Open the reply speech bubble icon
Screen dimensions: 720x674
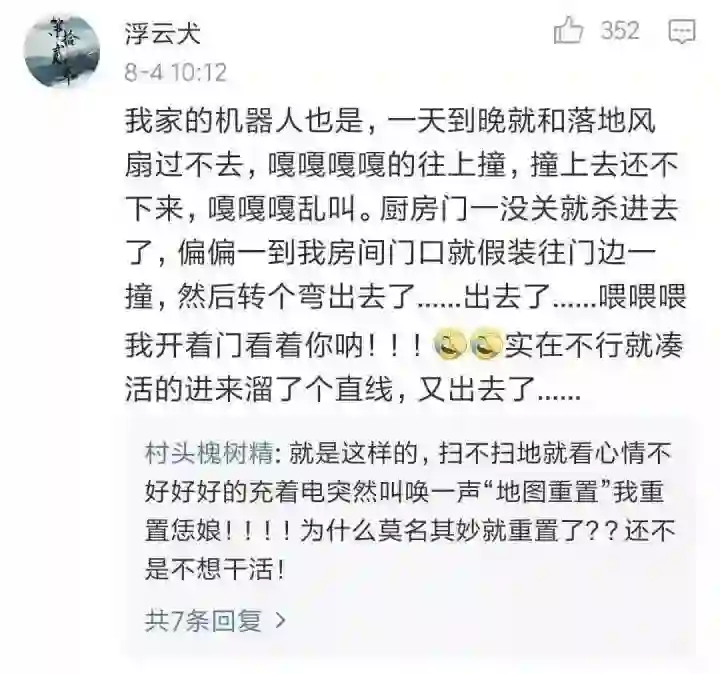(682, 32)
